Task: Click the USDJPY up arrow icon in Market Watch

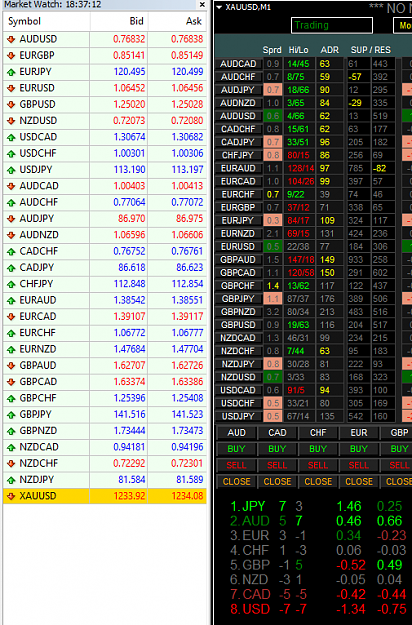Action: 11,170
